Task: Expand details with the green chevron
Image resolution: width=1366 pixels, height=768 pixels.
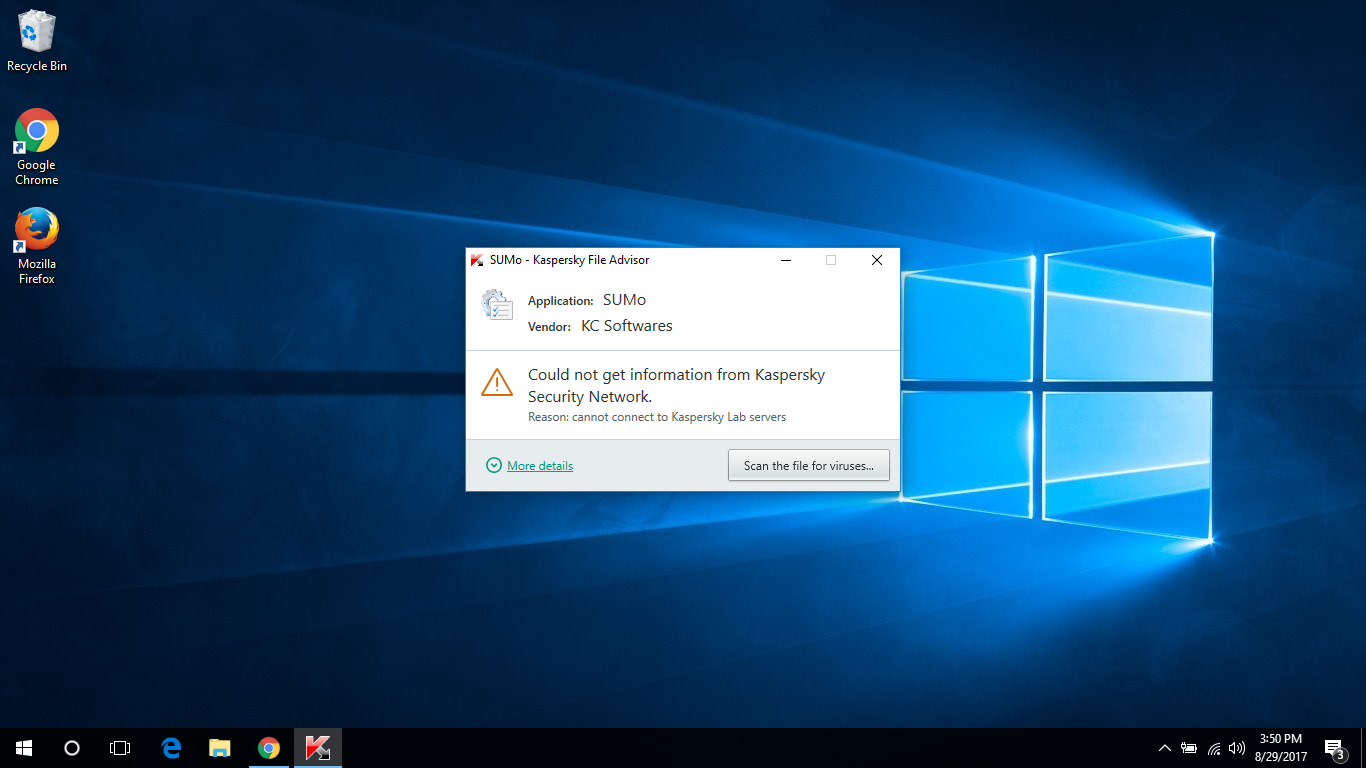Action: (x=493, y=465)
